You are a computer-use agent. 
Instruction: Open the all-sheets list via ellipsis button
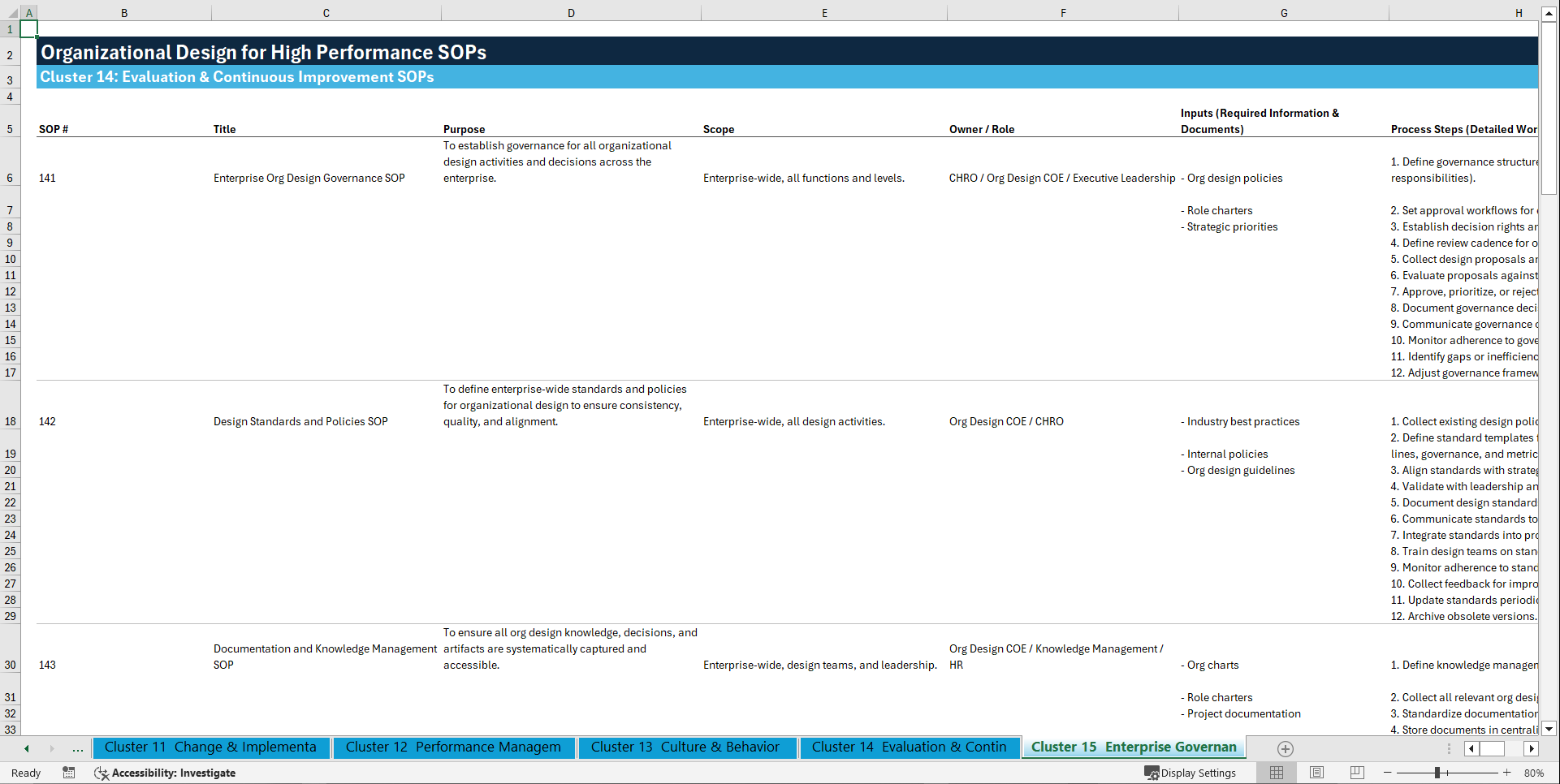pyautogui.click(x=77, y=748)
